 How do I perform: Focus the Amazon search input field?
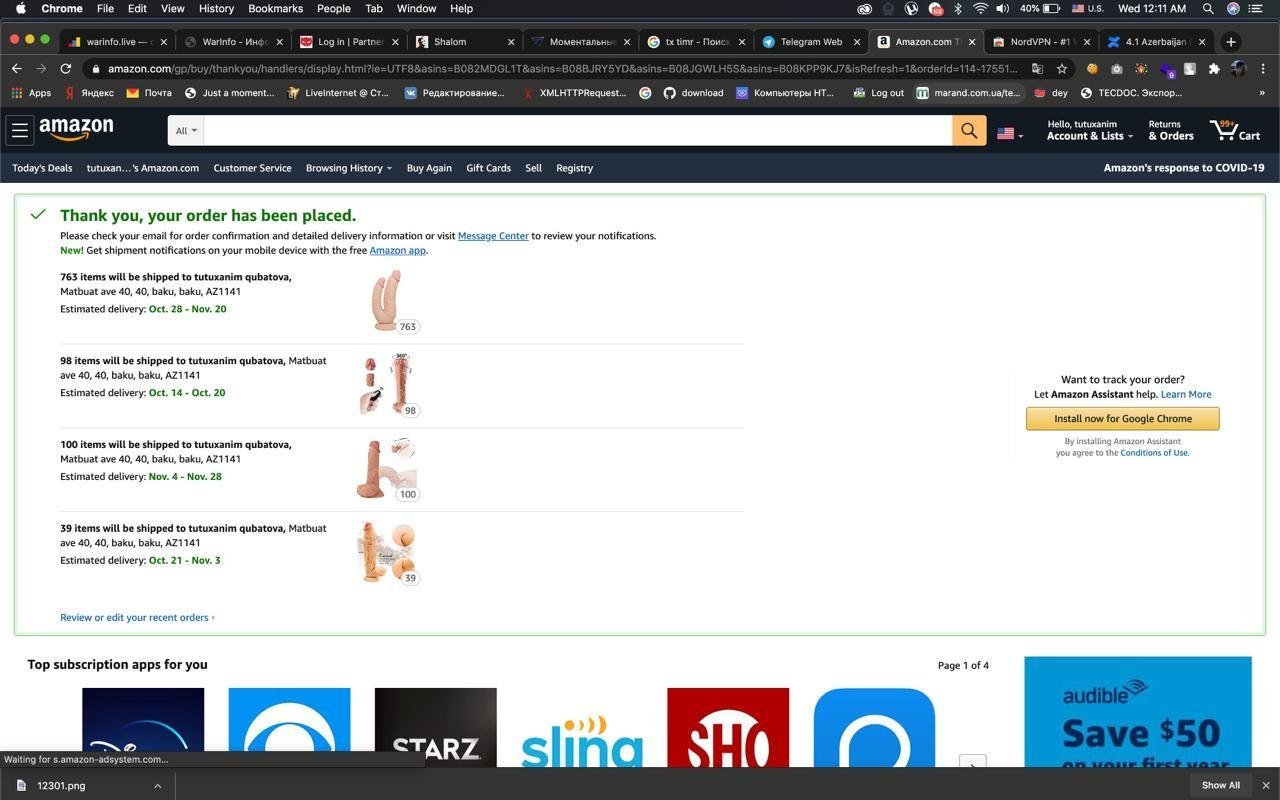[578, 130]
